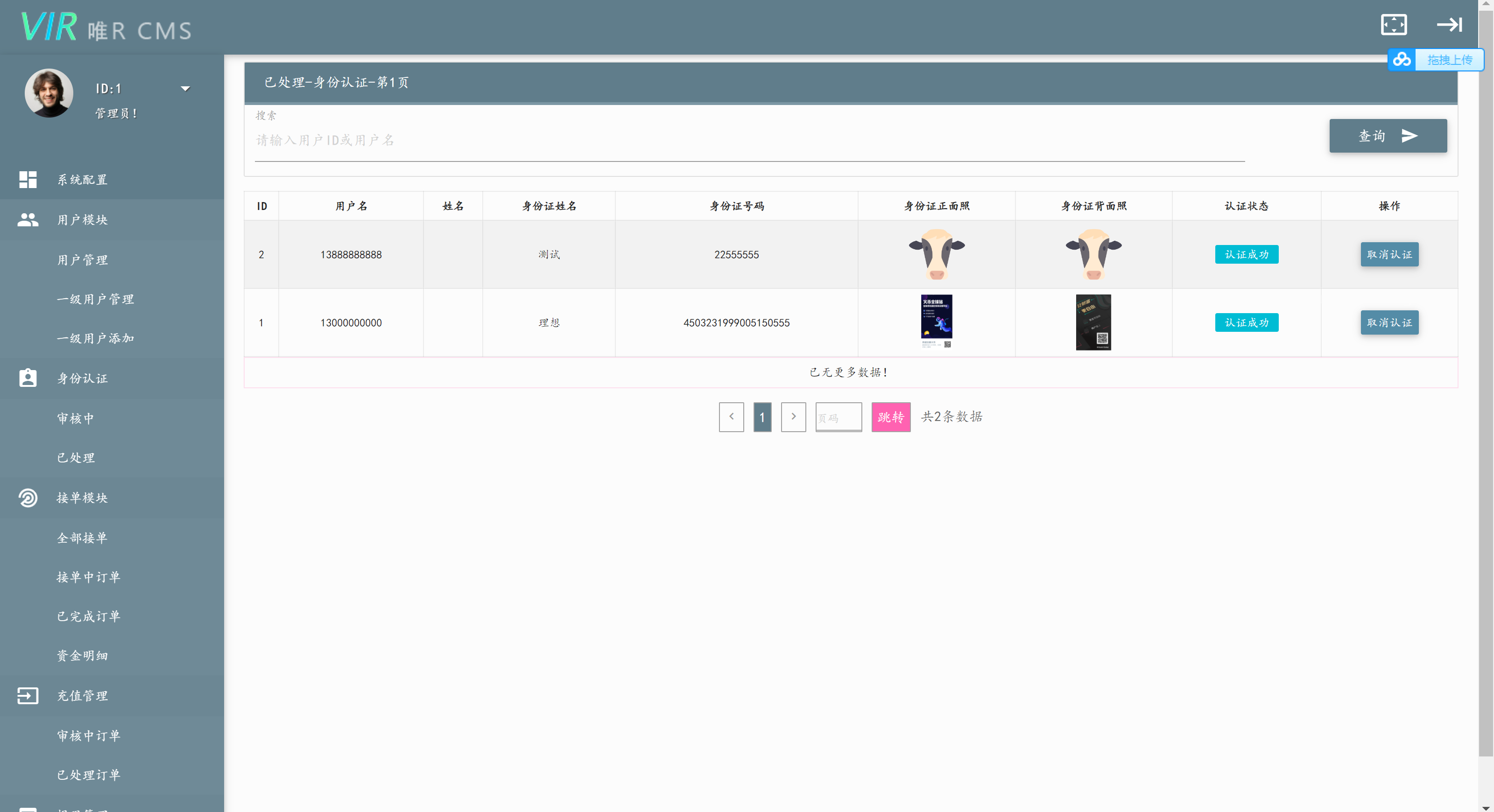Viewport: 1494px width, 812px height.
Task: Go to previous page chevron
Action: point(731,417)
